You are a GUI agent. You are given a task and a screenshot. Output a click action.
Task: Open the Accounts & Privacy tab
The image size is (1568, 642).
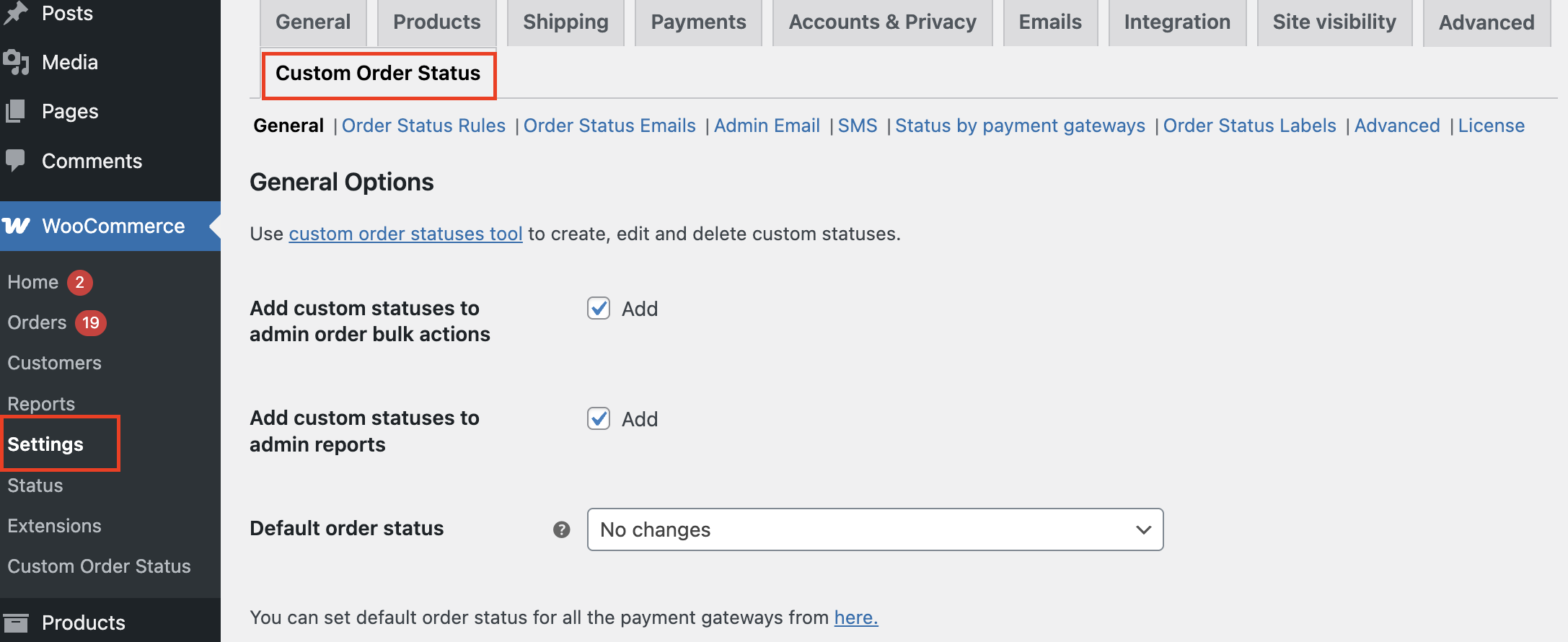[x=882, y=22]
